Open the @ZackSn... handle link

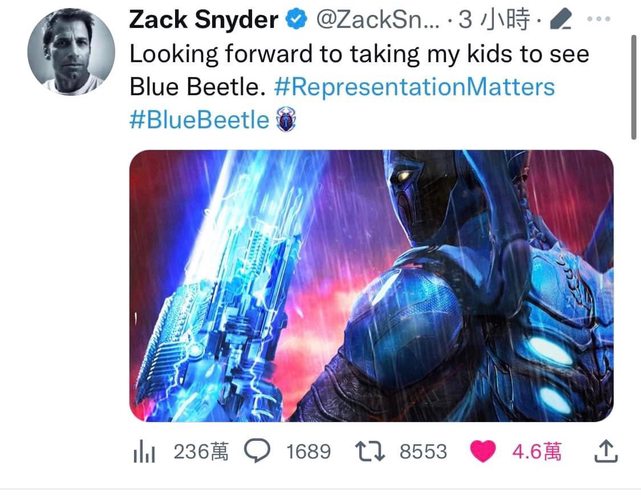click(x=378, y=20)
